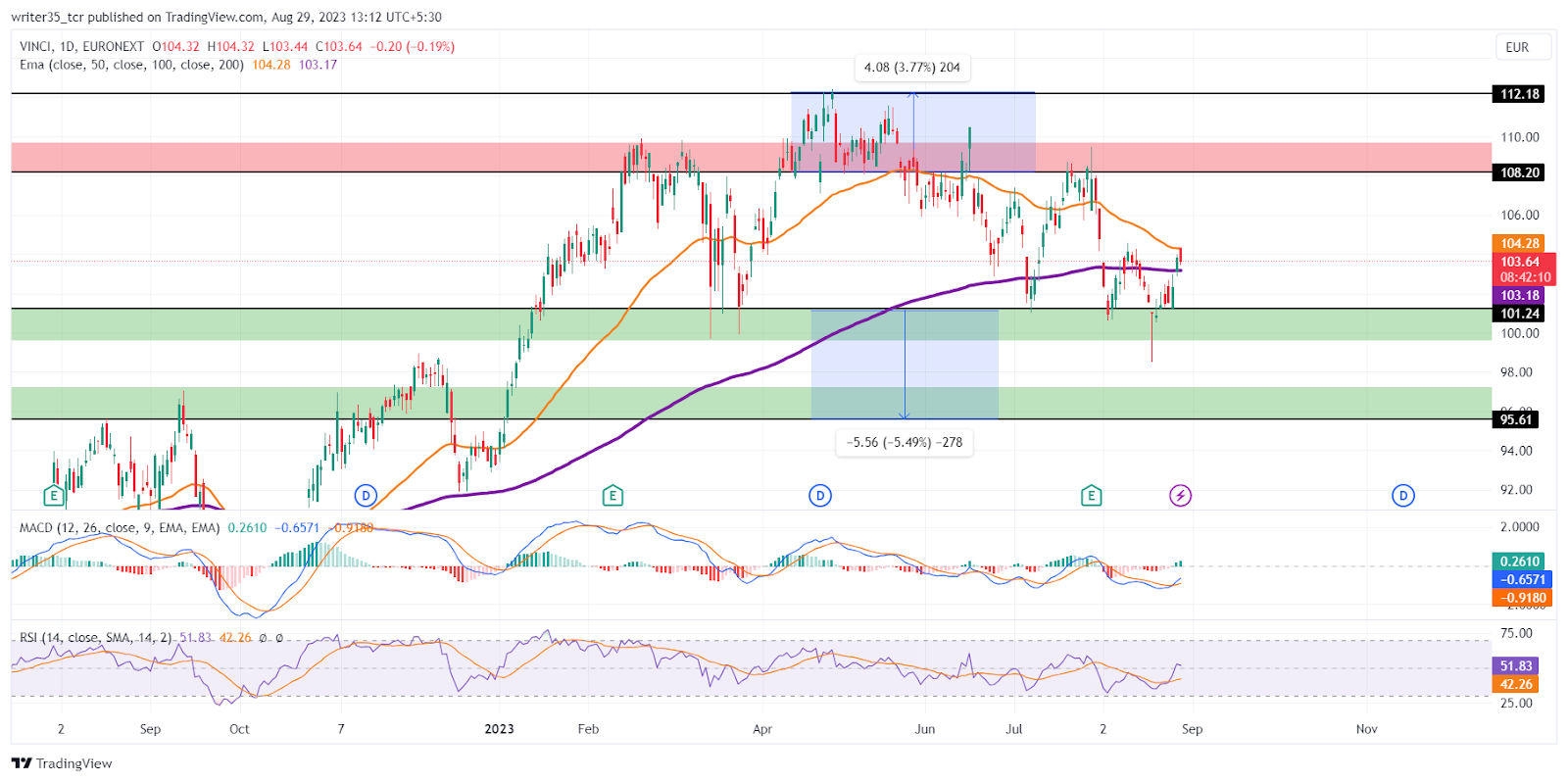The image size is (1568, 782).
Task: Click the 95.61 support line label
Action: 1516,419
